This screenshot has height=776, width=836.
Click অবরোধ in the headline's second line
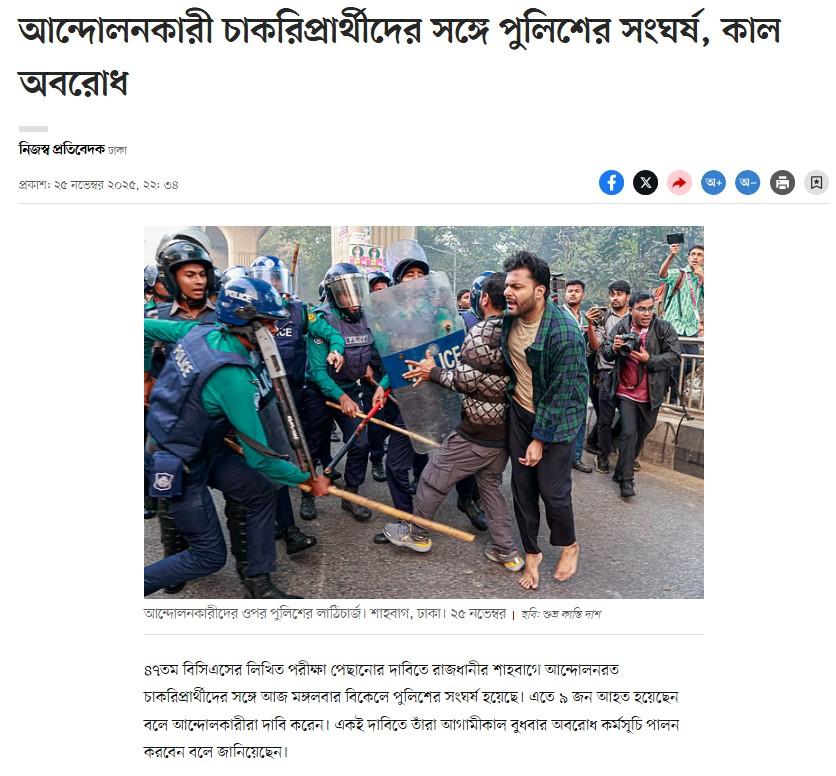(x=73, y=83)
